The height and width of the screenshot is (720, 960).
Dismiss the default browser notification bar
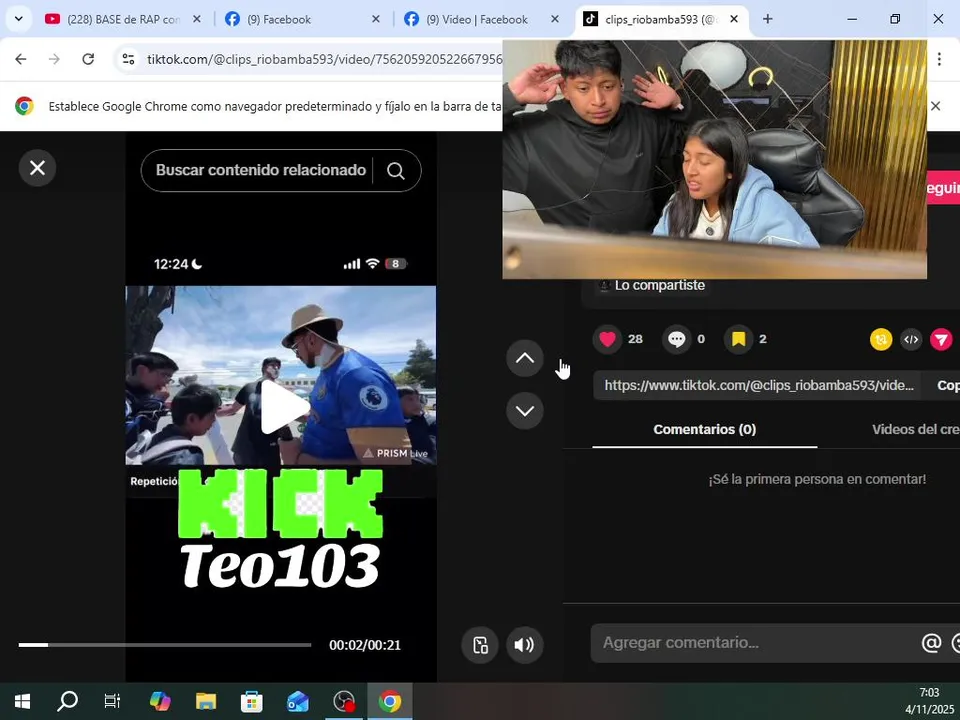(936, 106)
